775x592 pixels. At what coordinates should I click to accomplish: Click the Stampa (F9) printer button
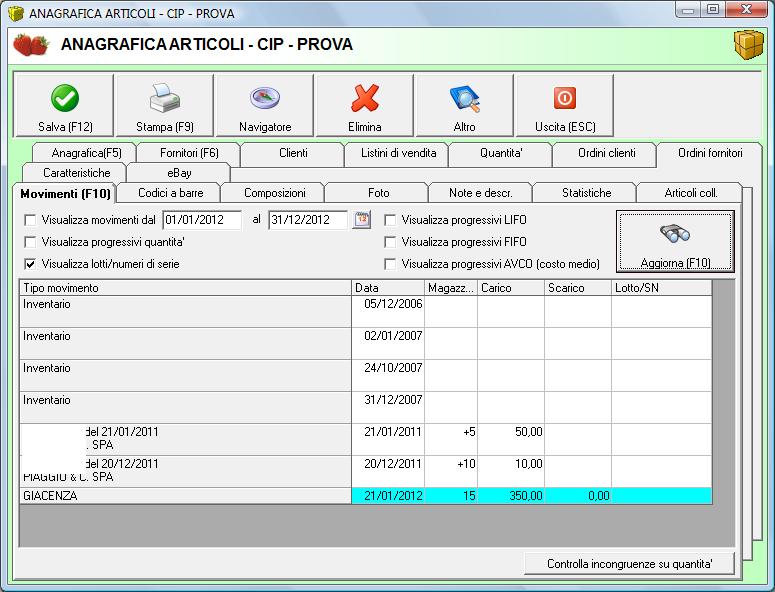[x=165, y=105]
